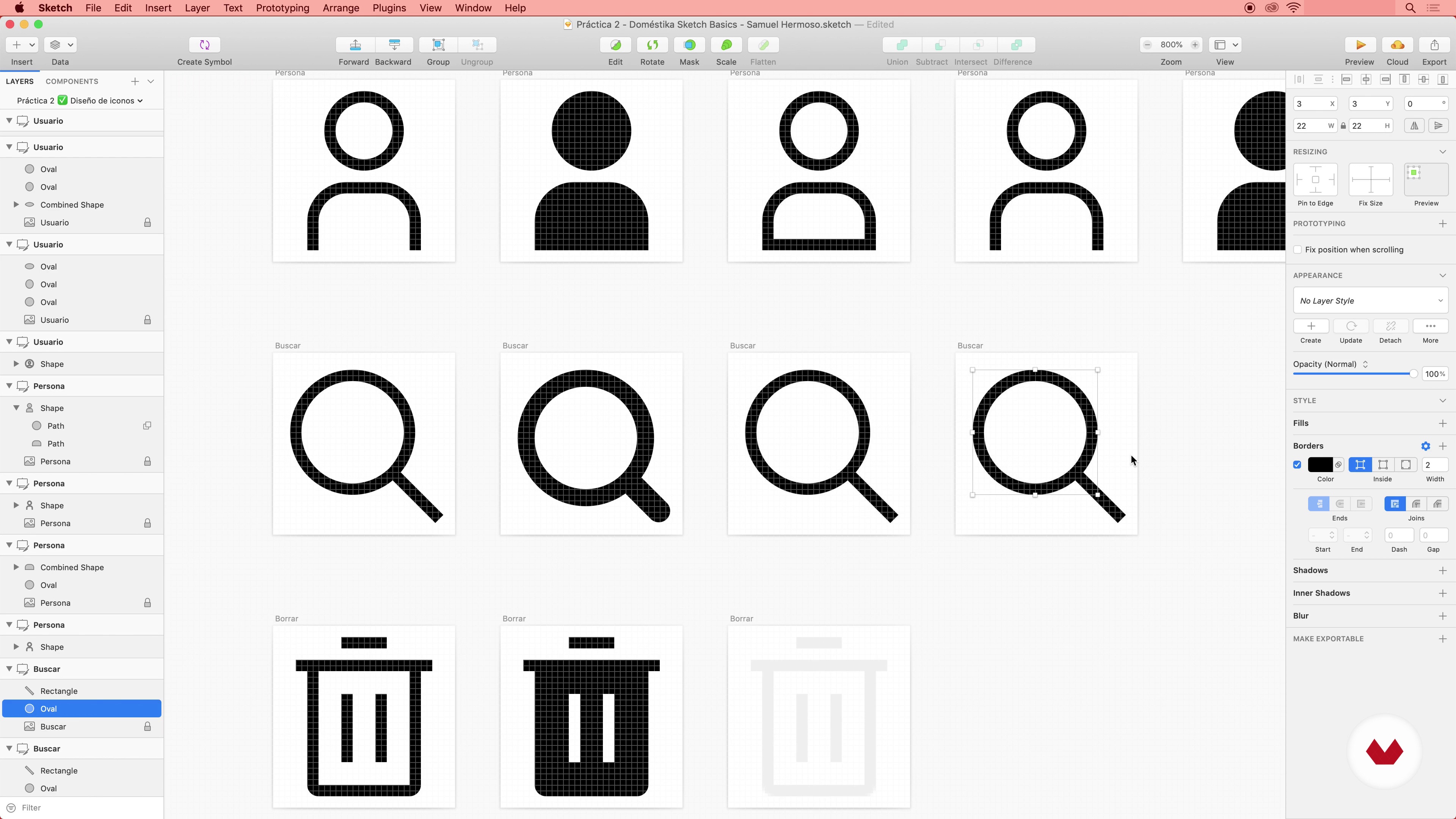Start prototype with Preview play icon
This screenshot has height=819, width=1456.
coord(1360,45)
